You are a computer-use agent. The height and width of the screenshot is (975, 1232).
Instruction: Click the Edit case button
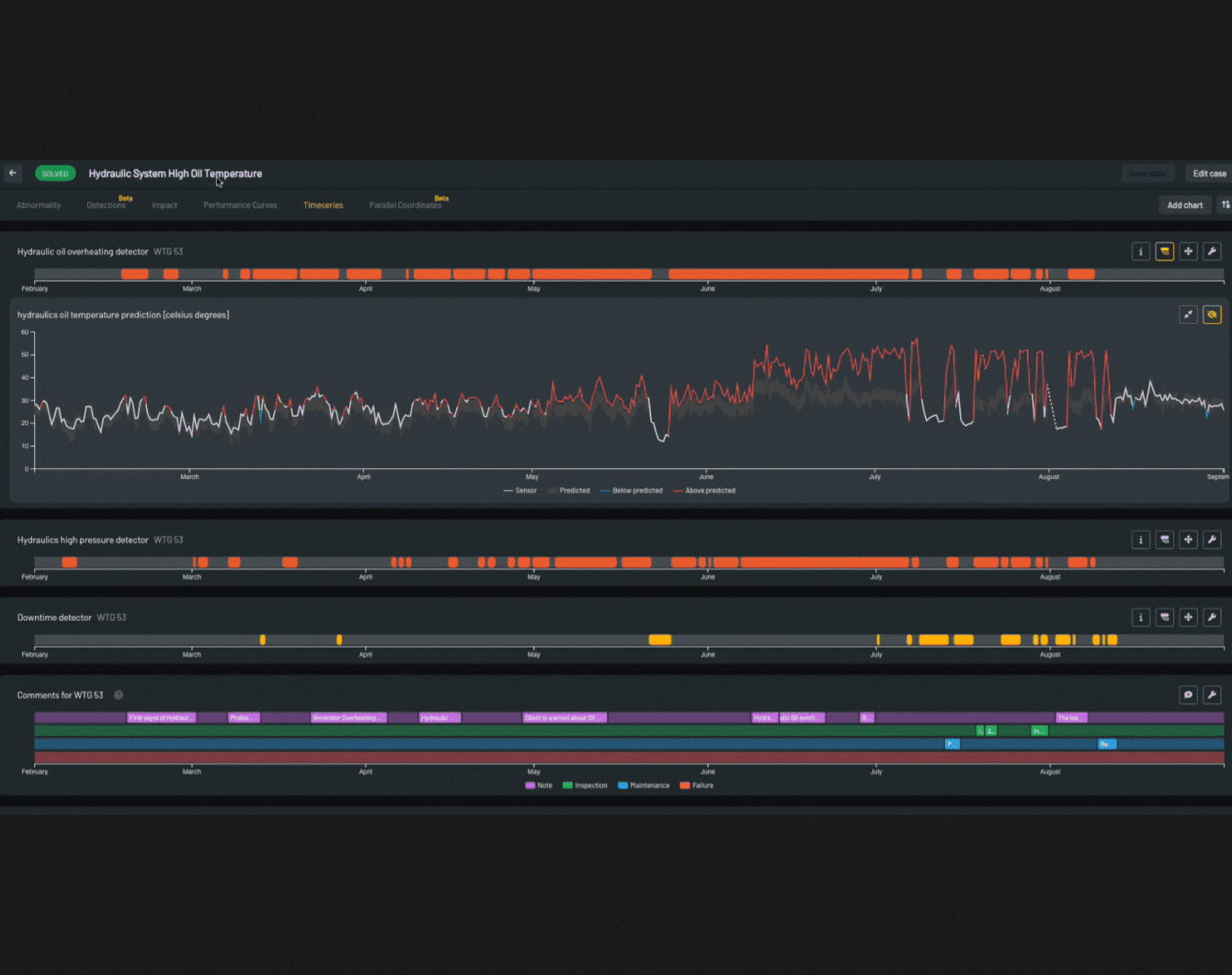(x=1209, y=173)
